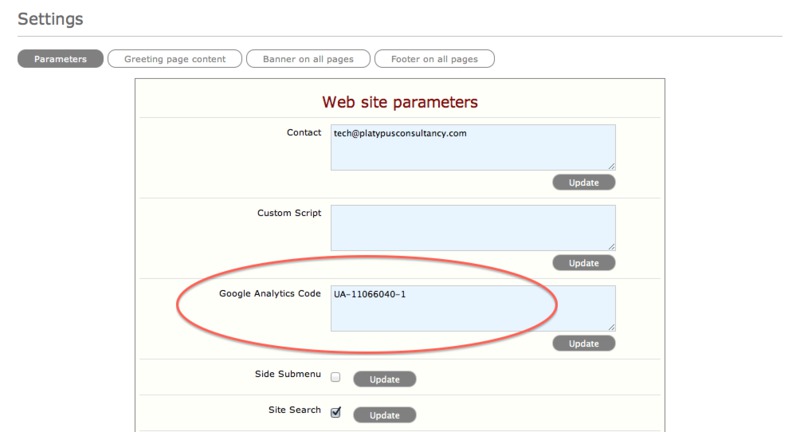
Task: Open the Banner on all pages tab
Action: click(x=307, y=59)
